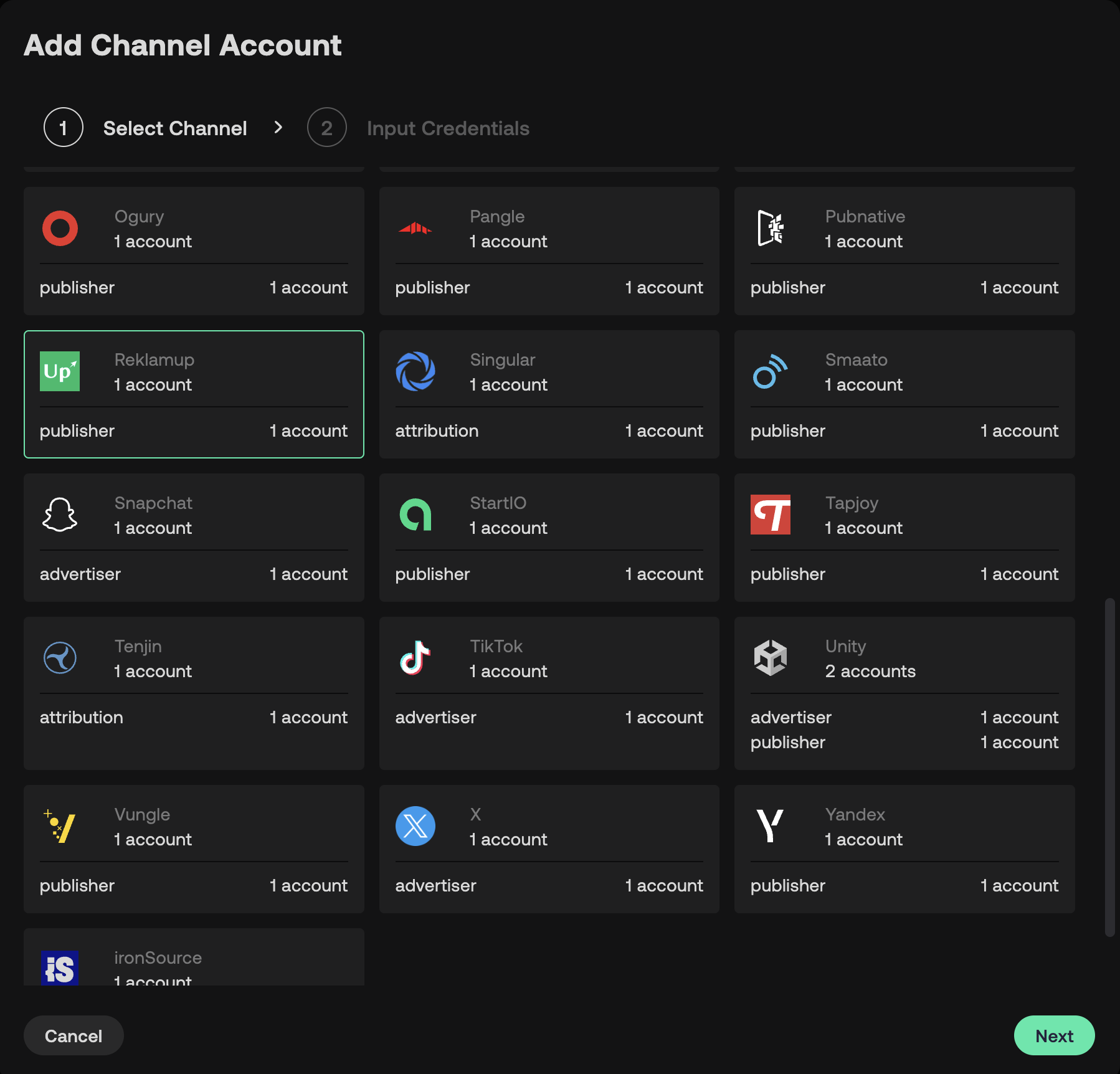
Task: Select the ironSource channel name
Action: (158, 958)
